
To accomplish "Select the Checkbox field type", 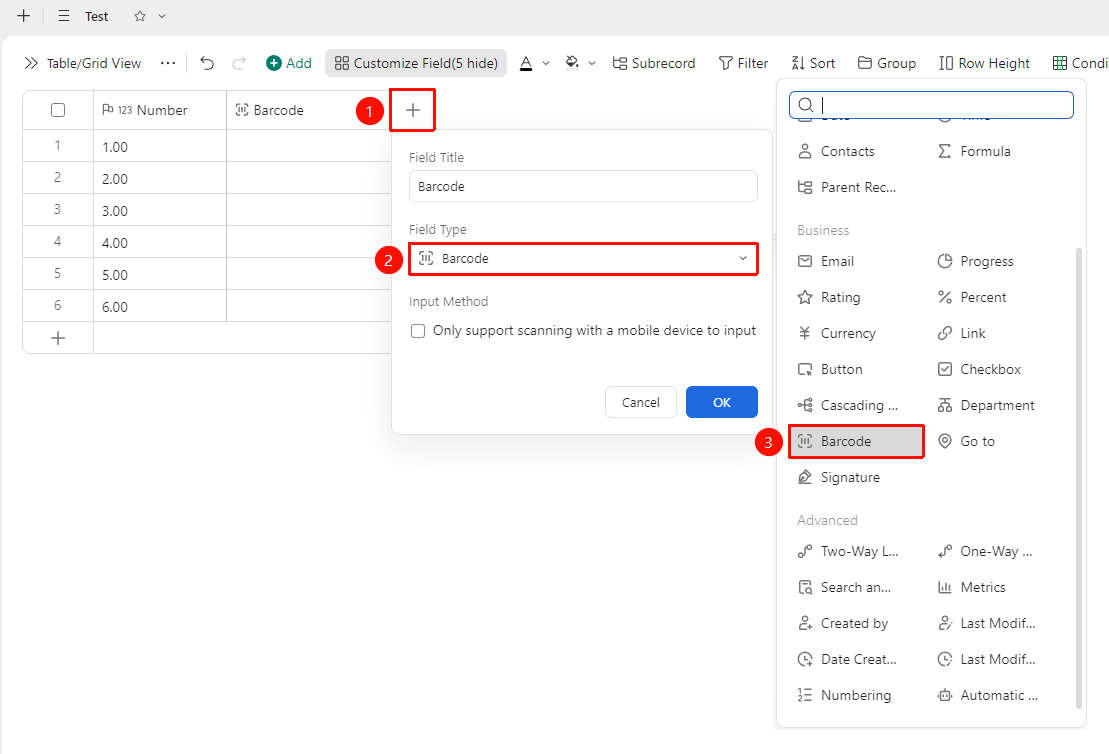I will [x=980, y=369].
